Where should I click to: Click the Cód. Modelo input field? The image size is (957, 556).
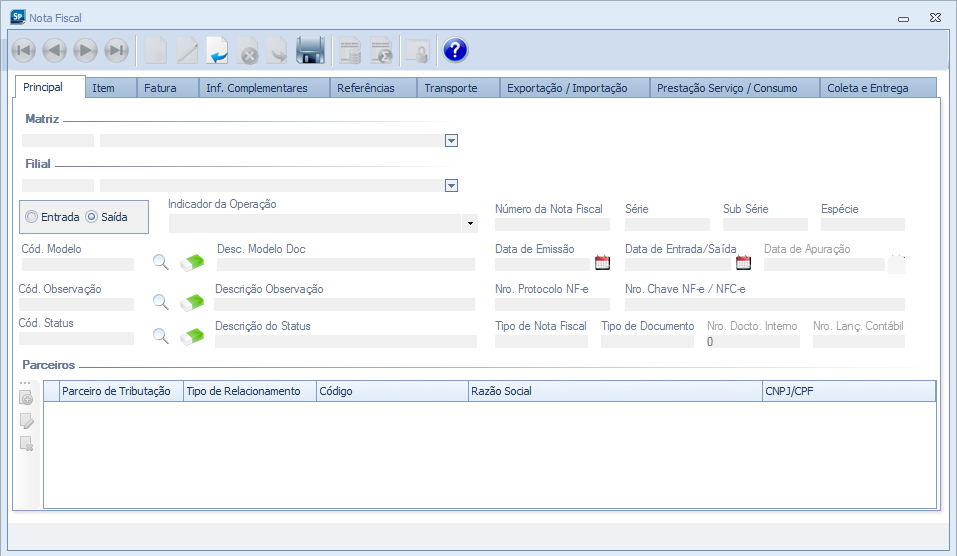click(78, 264)
